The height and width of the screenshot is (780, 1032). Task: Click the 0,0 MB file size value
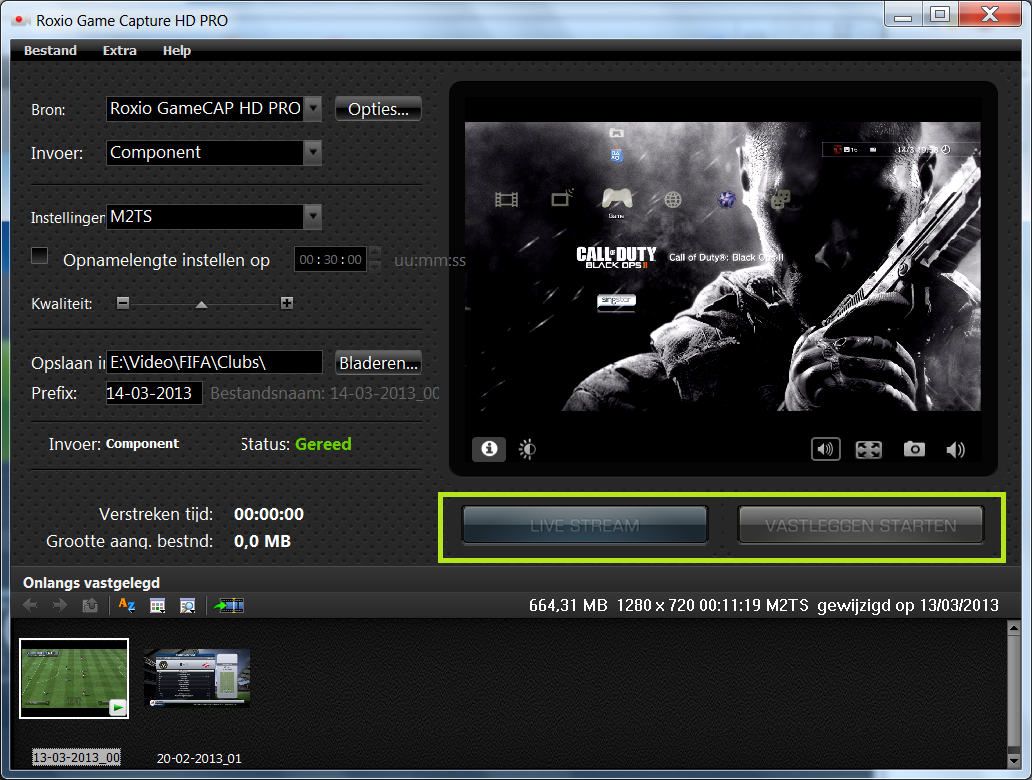(262, 541)
